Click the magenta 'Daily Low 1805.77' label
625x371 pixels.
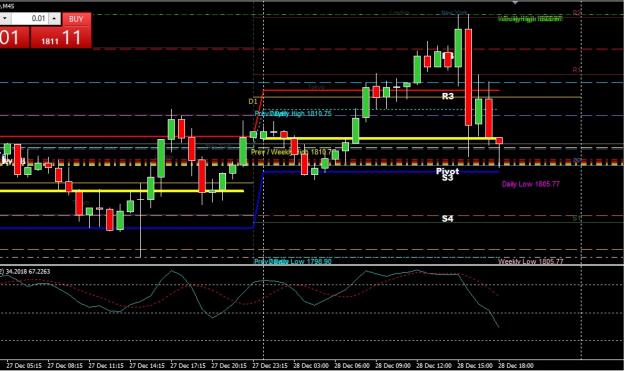coord(531,184)
